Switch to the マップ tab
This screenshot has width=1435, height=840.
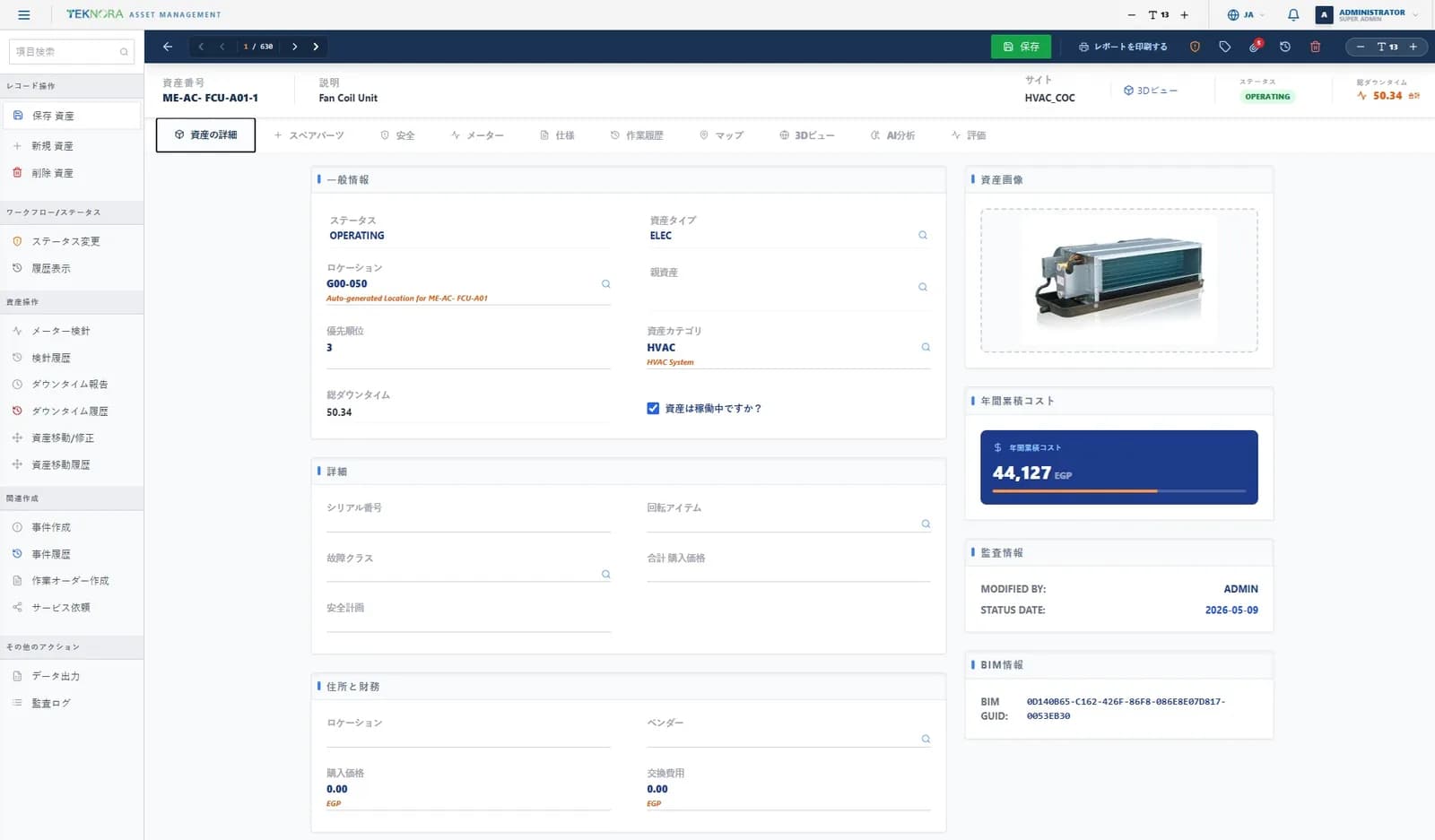722,135
